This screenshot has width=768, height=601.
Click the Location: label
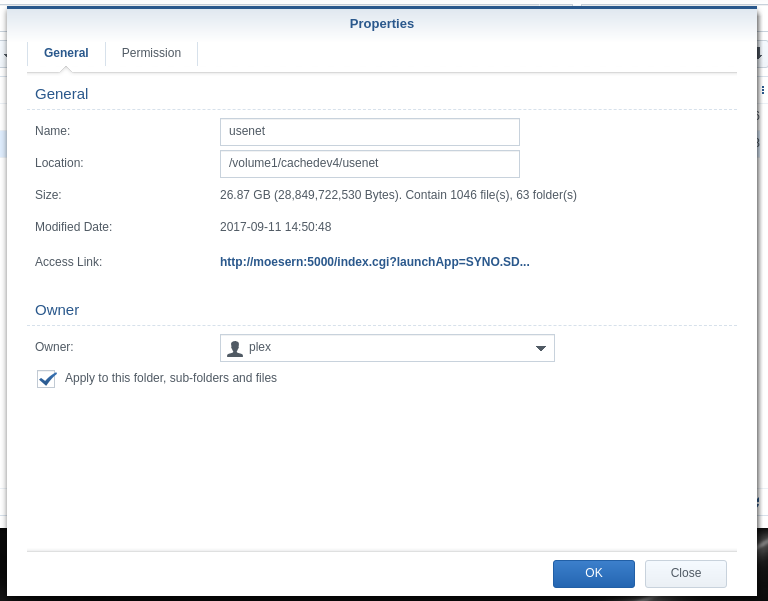point(59,163)
